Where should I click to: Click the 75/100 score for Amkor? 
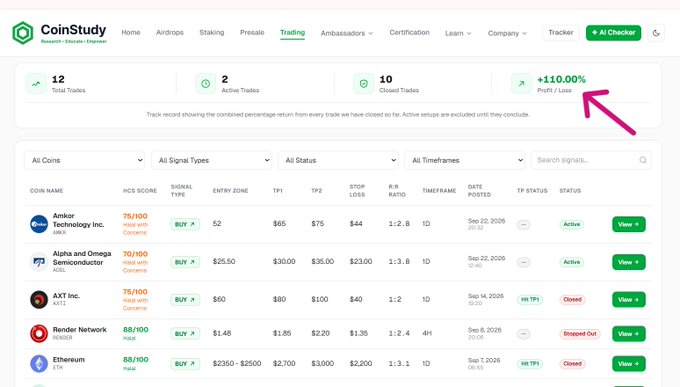point(135,216)
